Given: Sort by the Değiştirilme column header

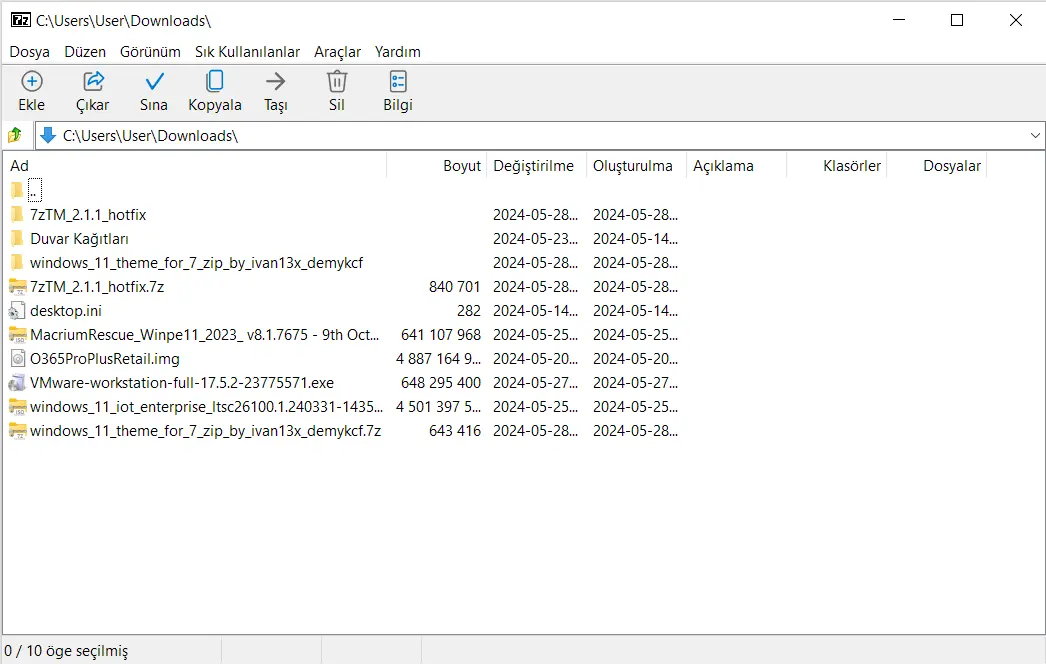Looking at the screenshot, I should click(x=536, y=165).
